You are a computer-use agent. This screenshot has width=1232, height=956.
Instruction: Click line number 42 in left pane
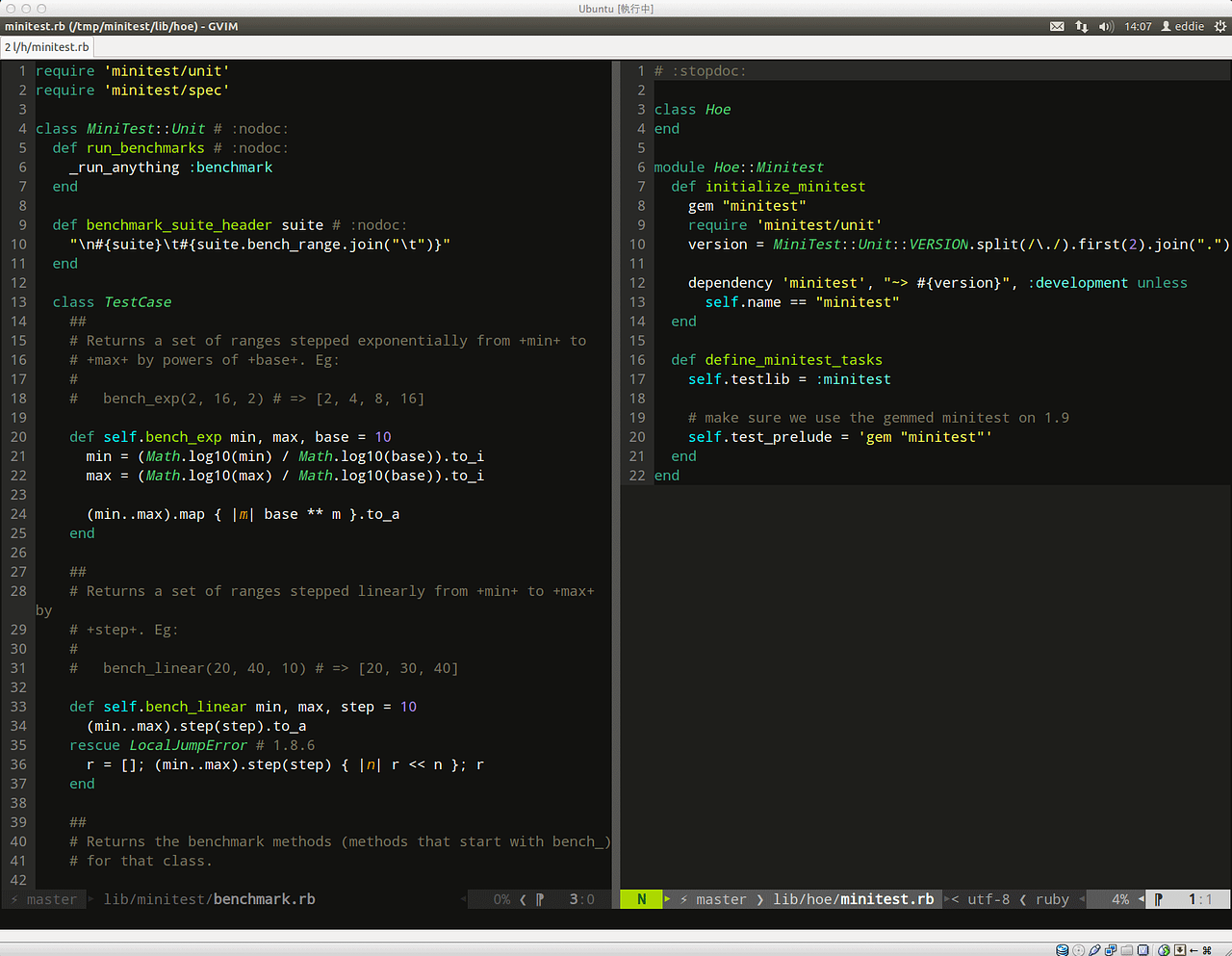coord(18,880)
